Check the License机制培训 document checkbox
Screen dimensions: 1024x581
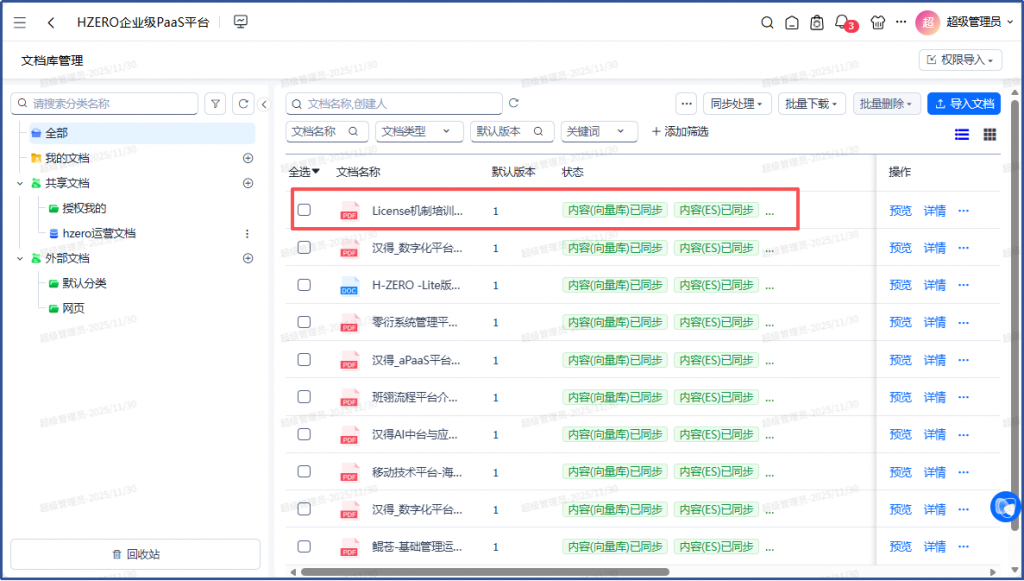pyautogui.click(x=304, y=210)
